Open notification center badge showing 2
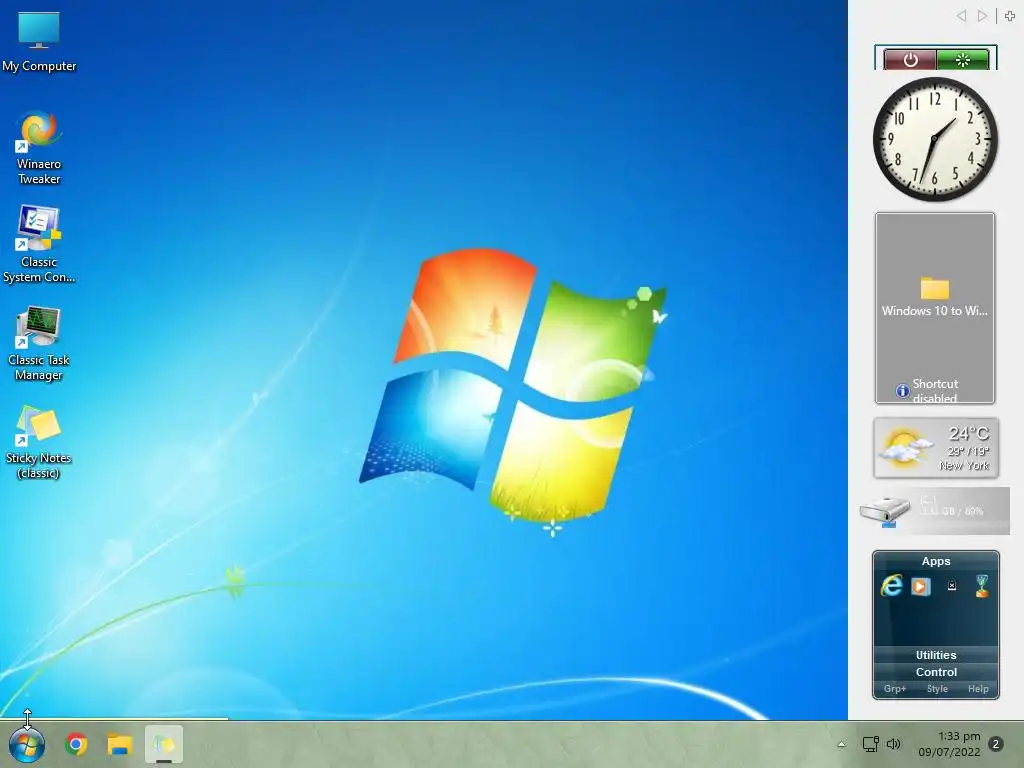 coord(996,744)
